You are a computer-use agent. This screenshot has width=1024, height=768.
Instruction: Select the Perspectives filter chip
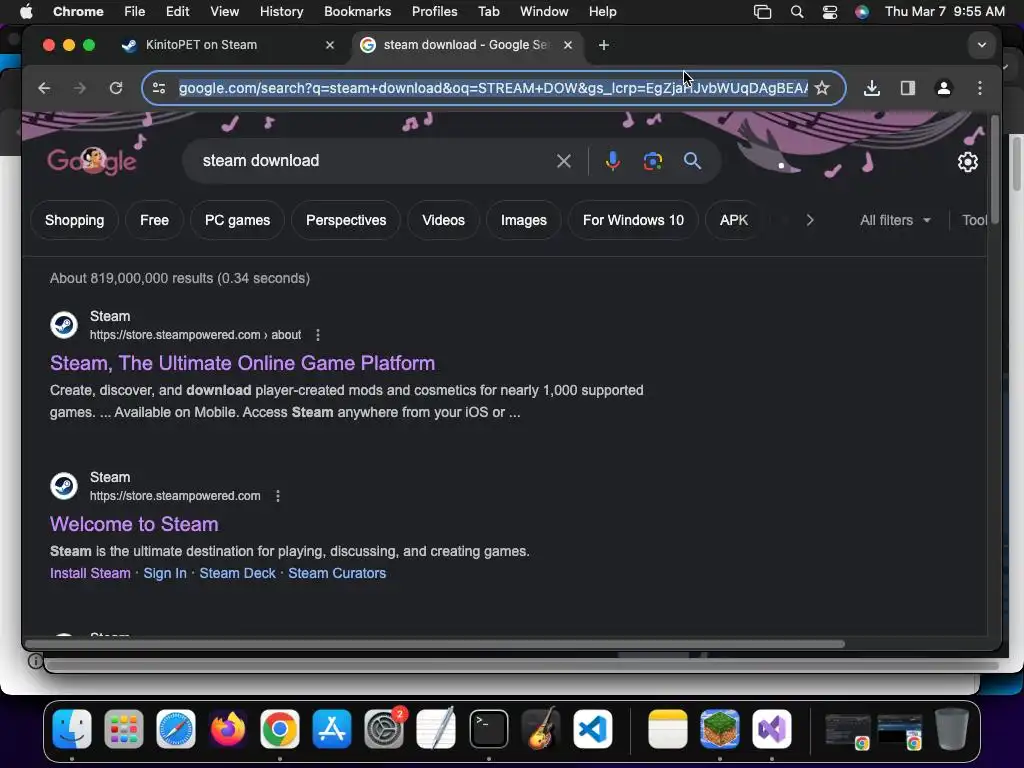pyautogui.click(x=346, y=220)
